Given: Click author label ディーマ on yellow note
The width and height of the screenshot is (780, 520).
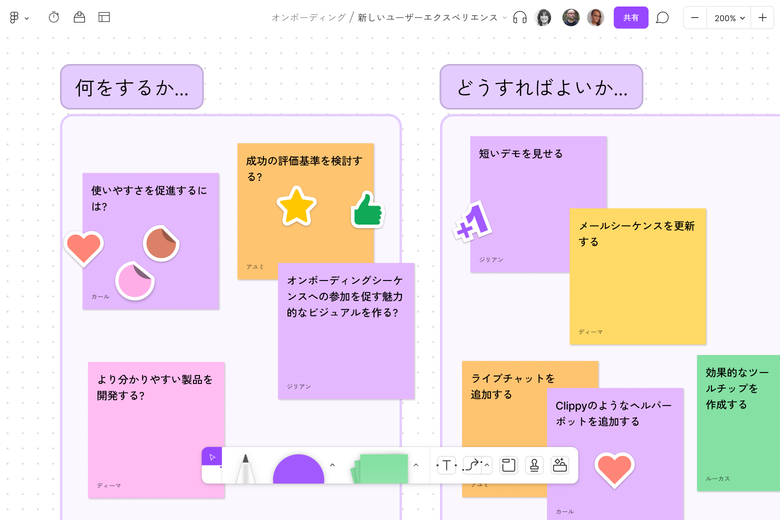Looking at the screenshot, I should (x=590, y=332).
